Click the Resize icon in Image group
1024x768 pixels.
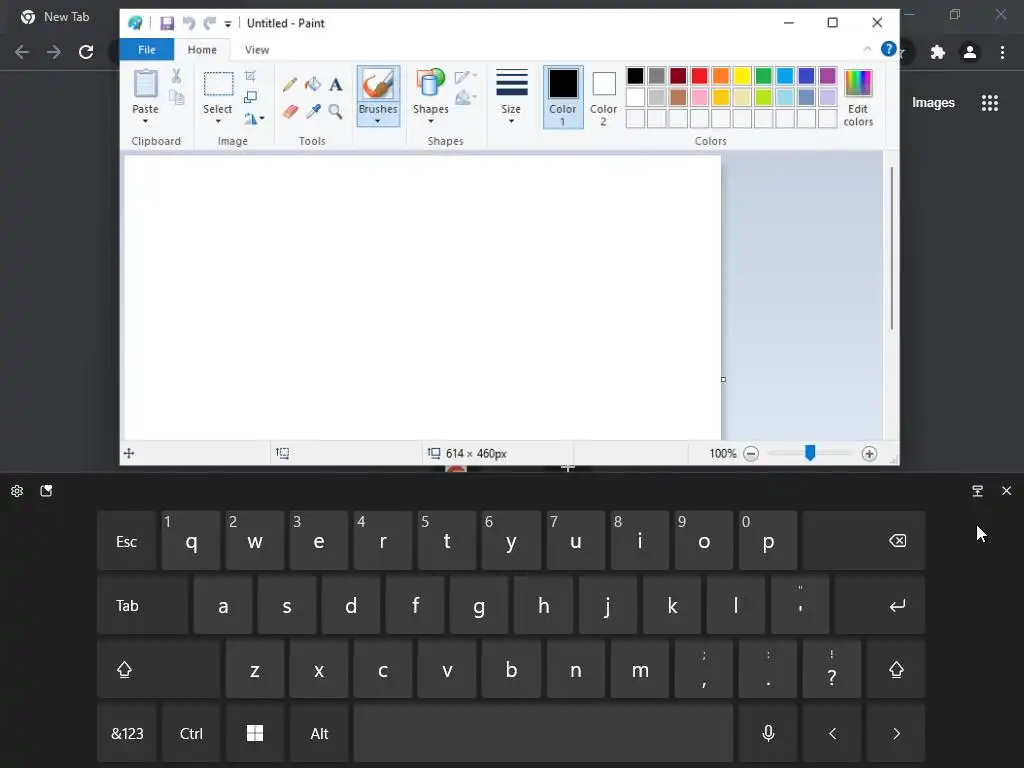250,97
